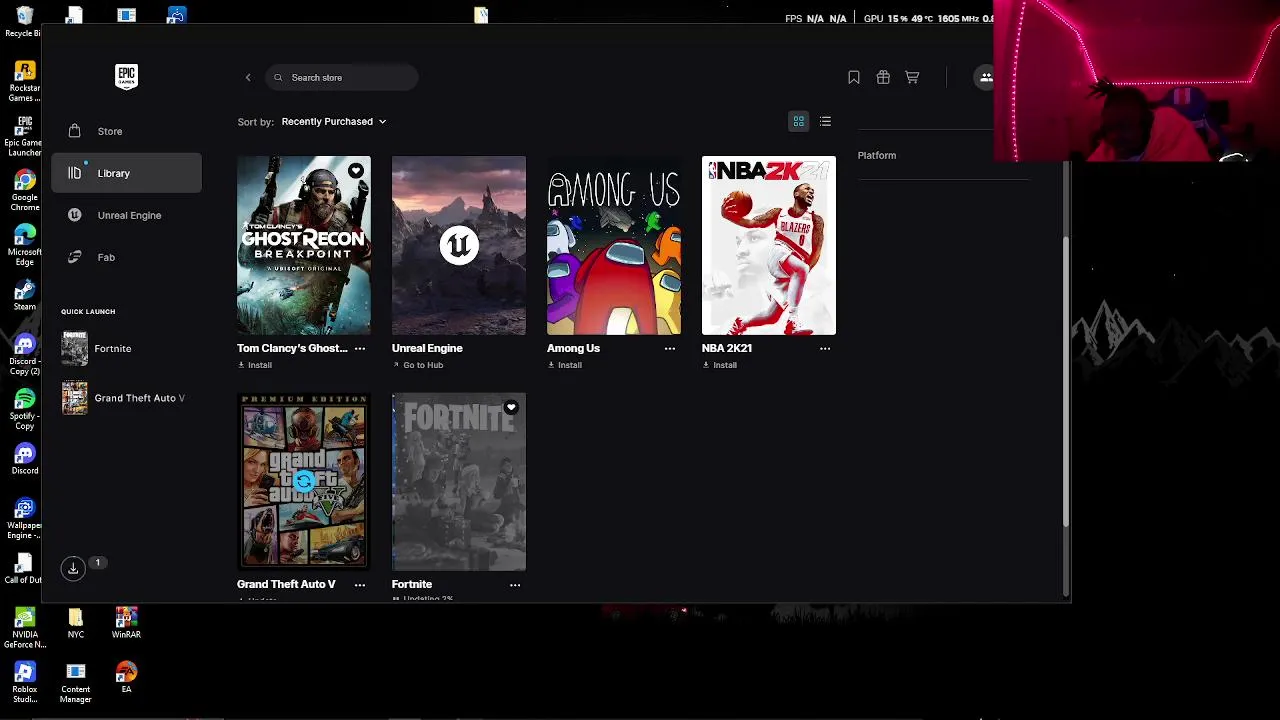Open WinRAR desktop shortcut
This screenshot has height=720, width=1280.
point(126,623)
